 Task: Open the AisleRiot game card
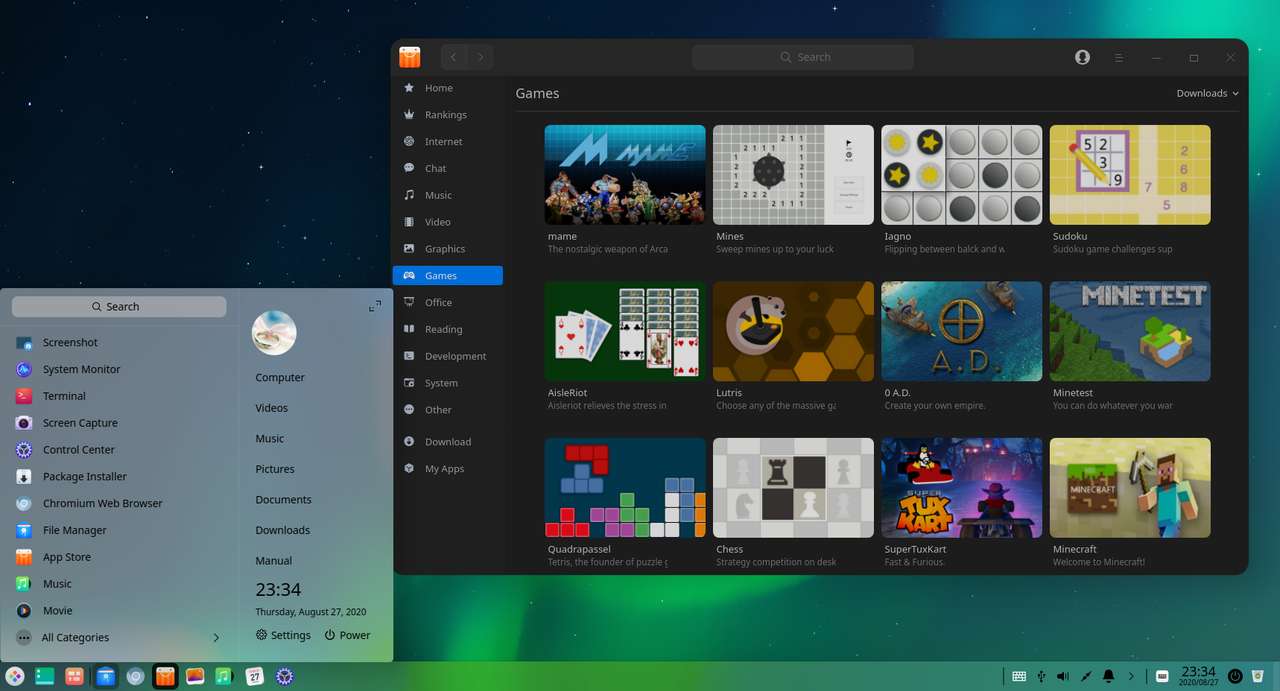(625, 347)
